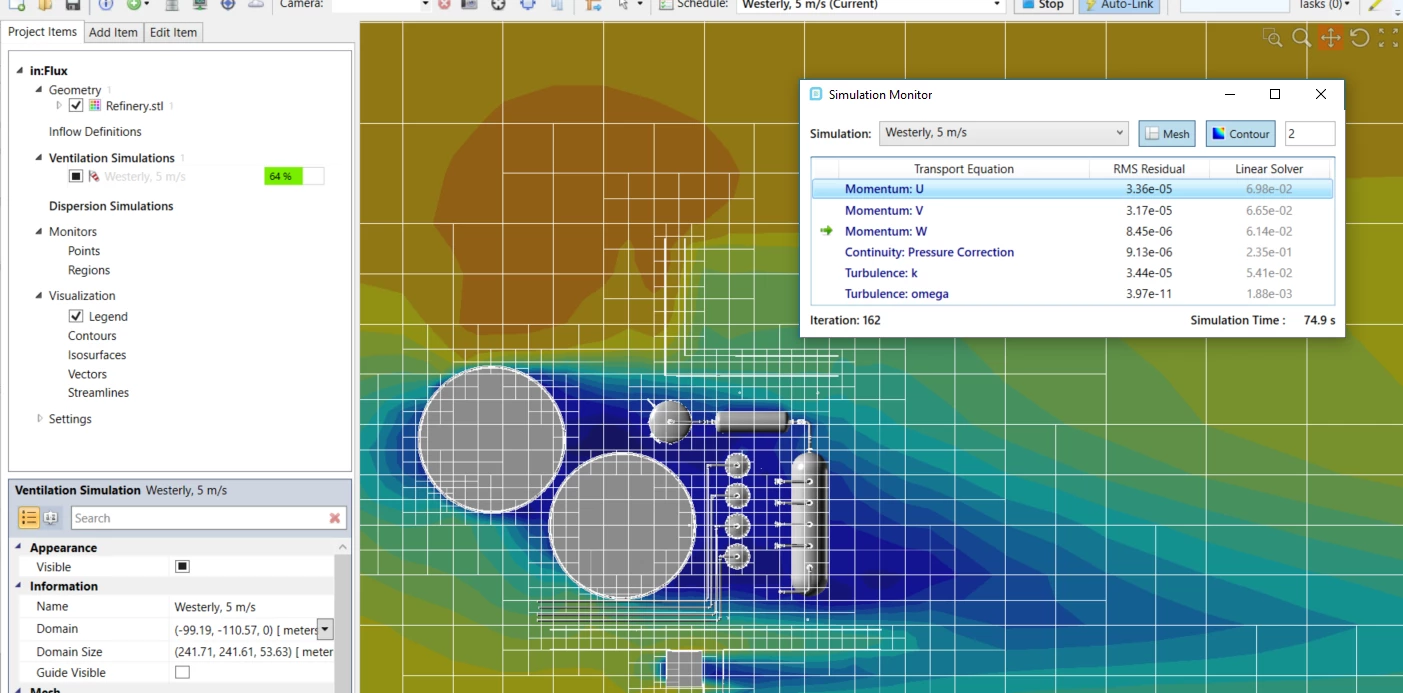The image size is (1403, 693).
Task: Expand the Settings tree node
Action: [x=40, y=419]
